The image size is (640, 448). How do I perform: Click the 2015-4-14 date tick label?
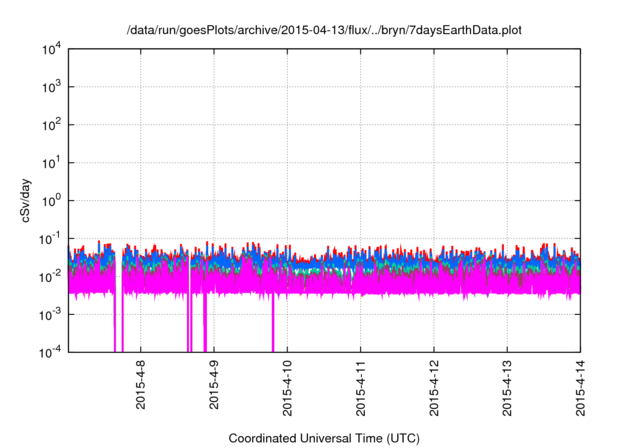click(x=580, y=388)
